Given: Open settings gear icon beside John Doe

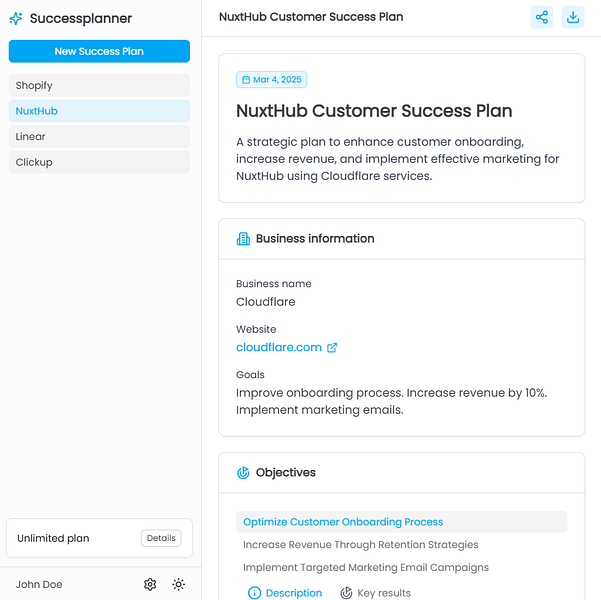Looking at the screenshot, I should pyautogui.click(x=150, y=584).
